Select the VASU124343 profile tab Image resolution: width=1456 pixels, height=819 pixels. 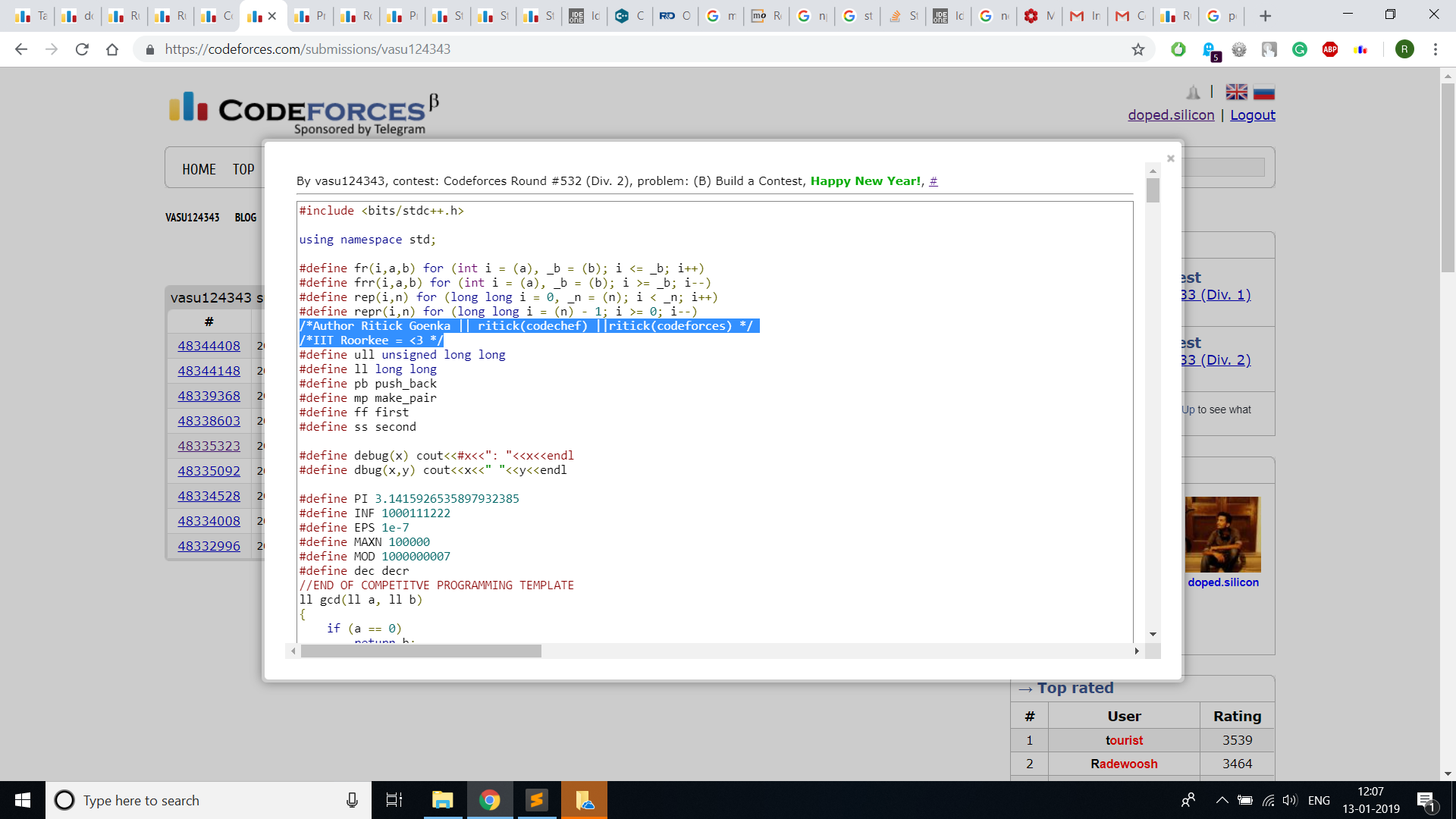pos(193,218)
